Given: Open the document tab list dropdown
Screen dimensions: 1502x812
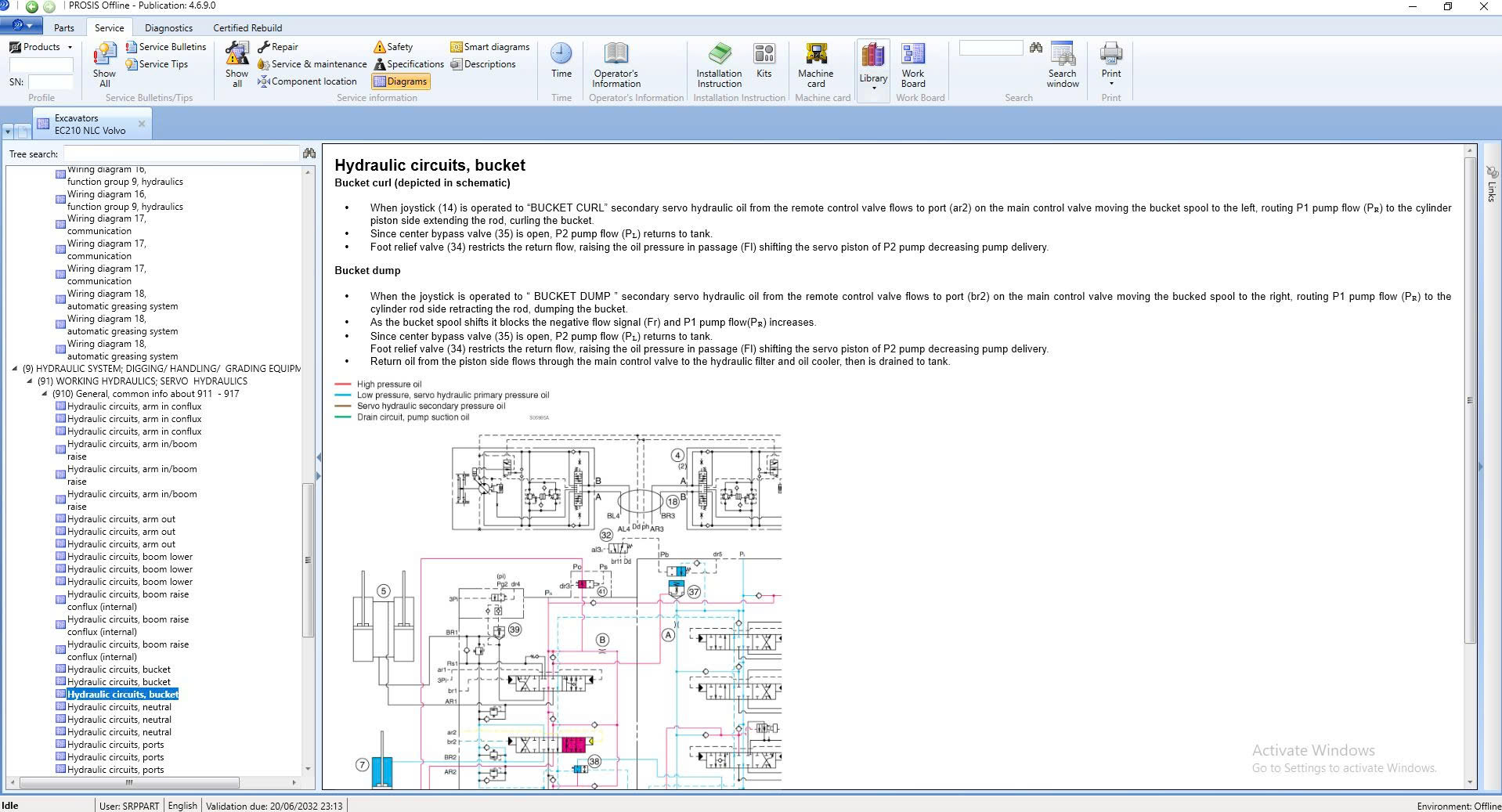Looking at the screenshot, I should pyautogui.click(x=8, y=132).
